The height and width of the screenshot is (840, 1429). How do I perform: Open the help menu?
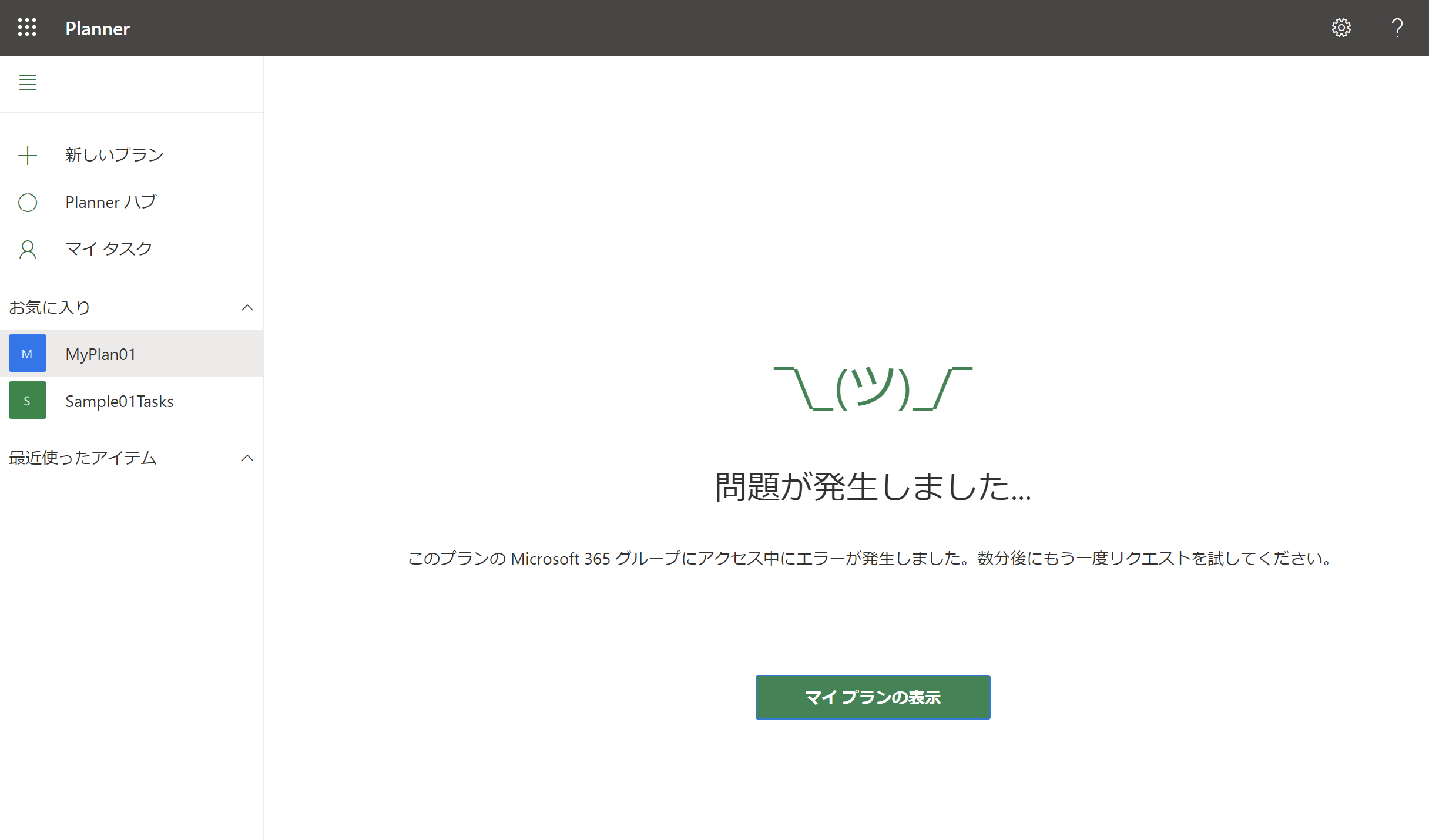coord(1397,28)
